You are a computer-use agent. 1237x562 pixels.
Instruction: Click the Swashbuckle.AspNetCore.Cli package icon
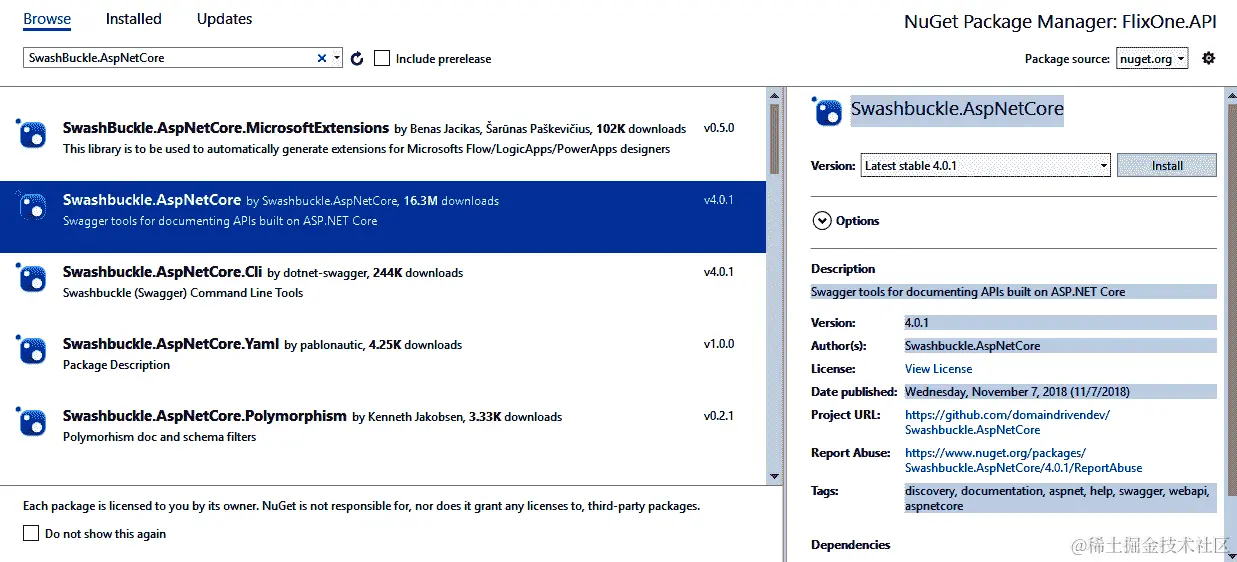tap(32, 277)
